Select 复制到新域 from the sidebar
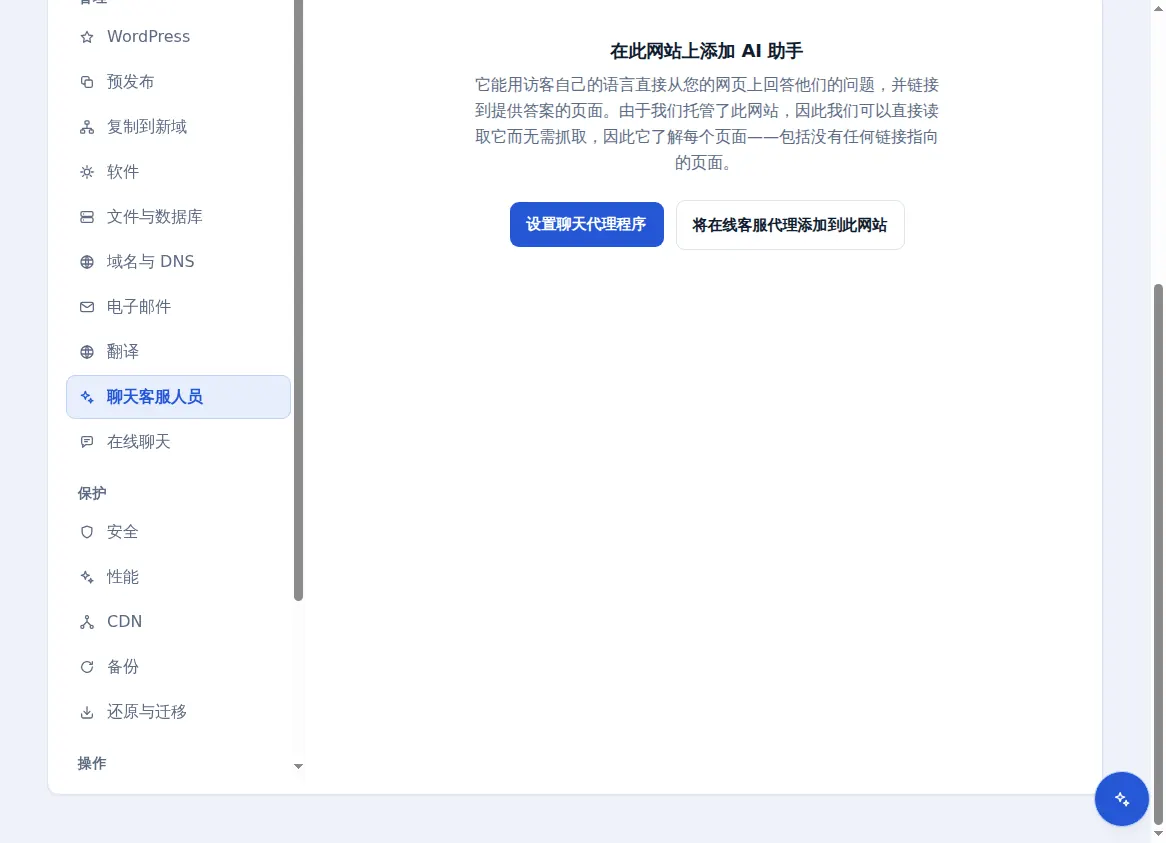Screen dimensions: 1166x843 click(x=178, y=127)
